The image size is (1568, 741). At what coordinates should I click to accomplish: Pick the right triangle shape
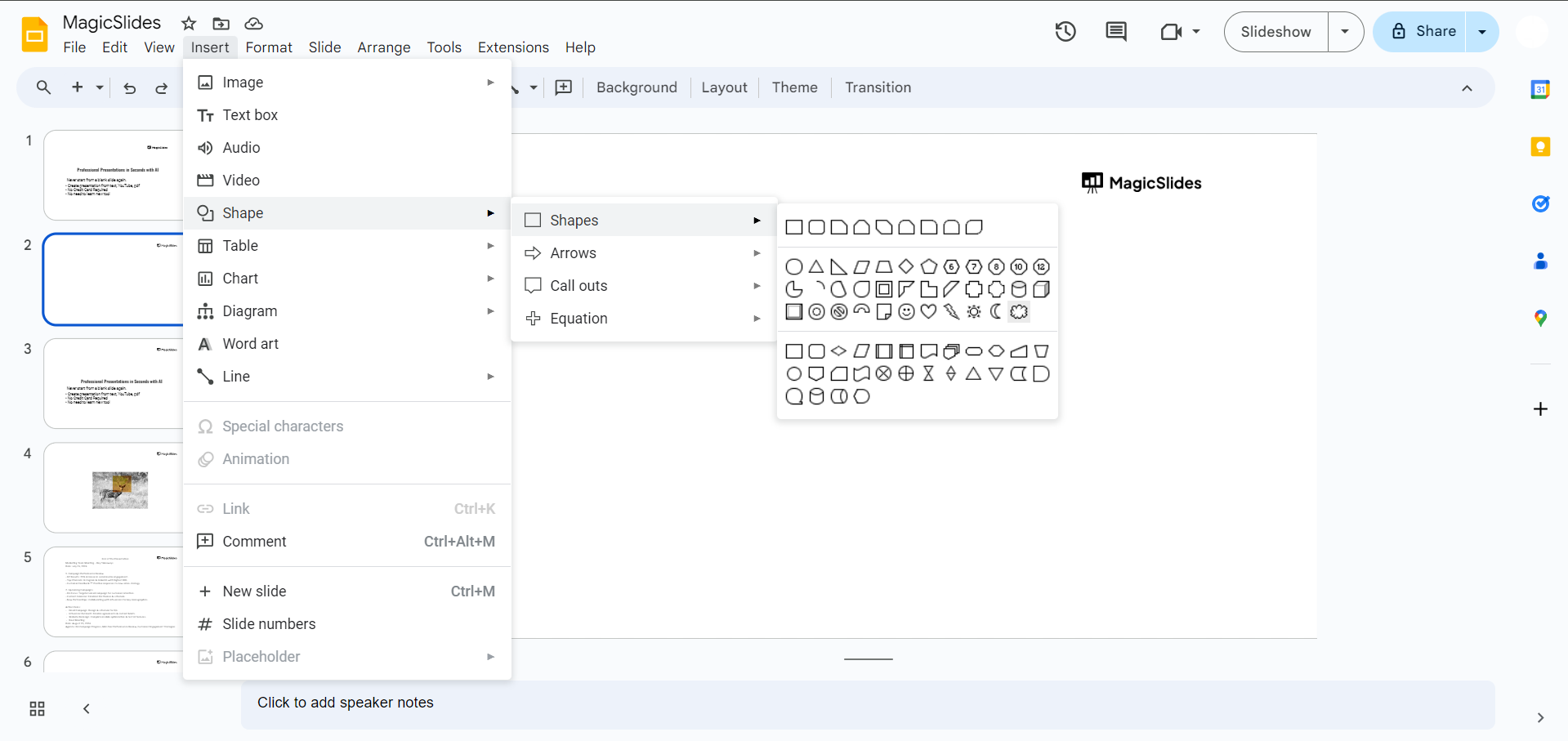click(x=838, y=267)
